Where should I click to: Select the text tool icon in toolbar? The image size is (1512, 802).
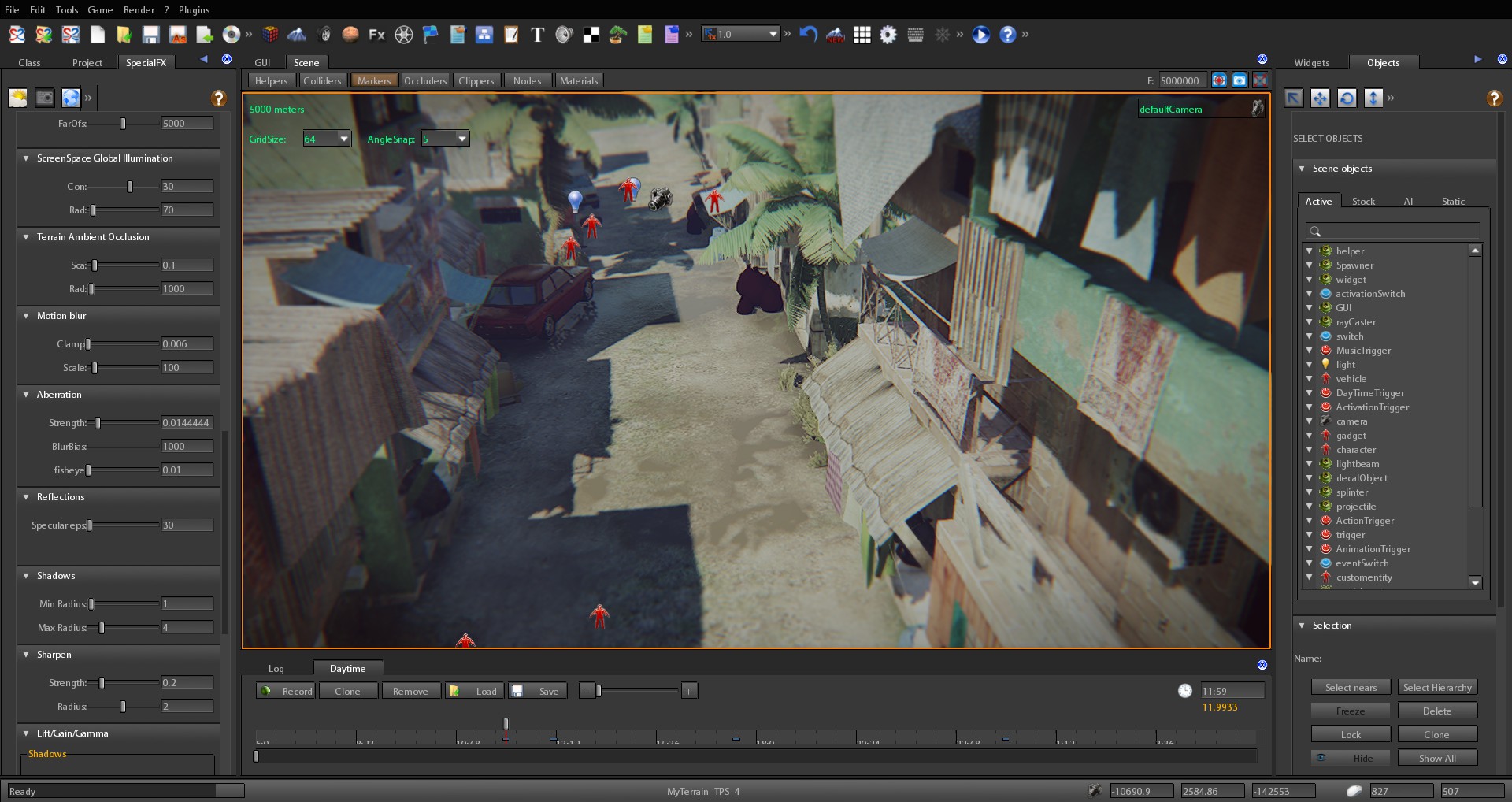point(538,35)
